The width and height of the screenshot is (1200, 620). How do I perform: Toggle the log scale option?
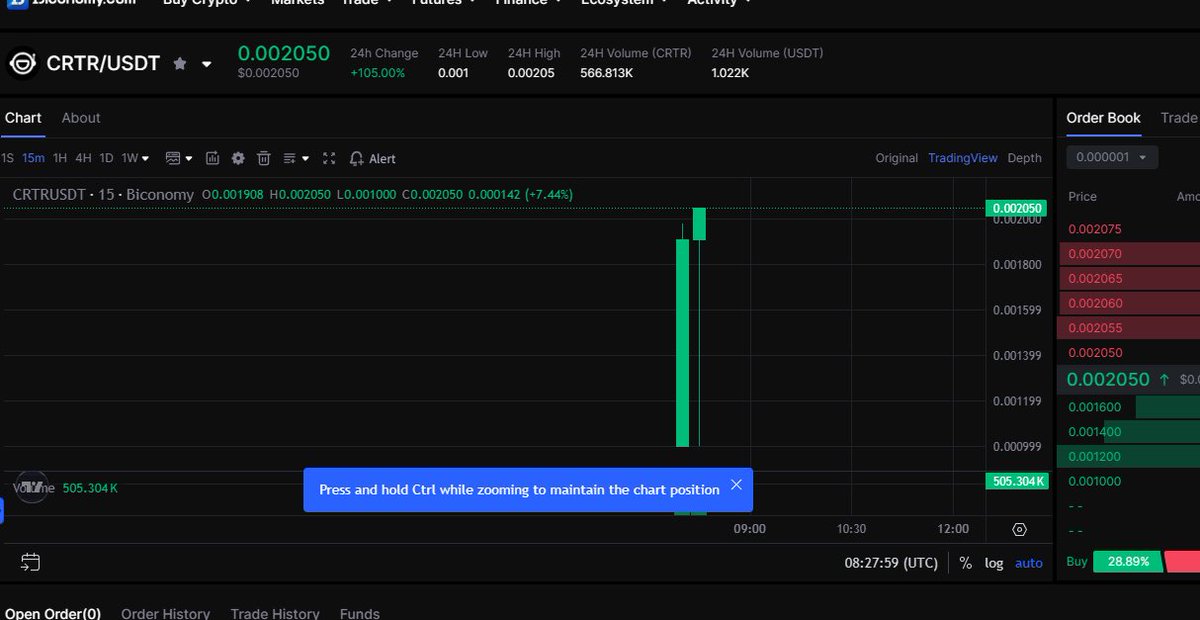(x=993, y=563)
